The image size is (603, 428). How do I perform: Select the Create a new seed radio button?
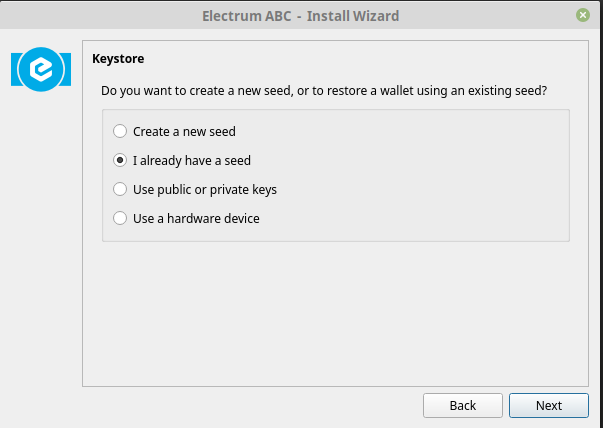coord(120,131)
